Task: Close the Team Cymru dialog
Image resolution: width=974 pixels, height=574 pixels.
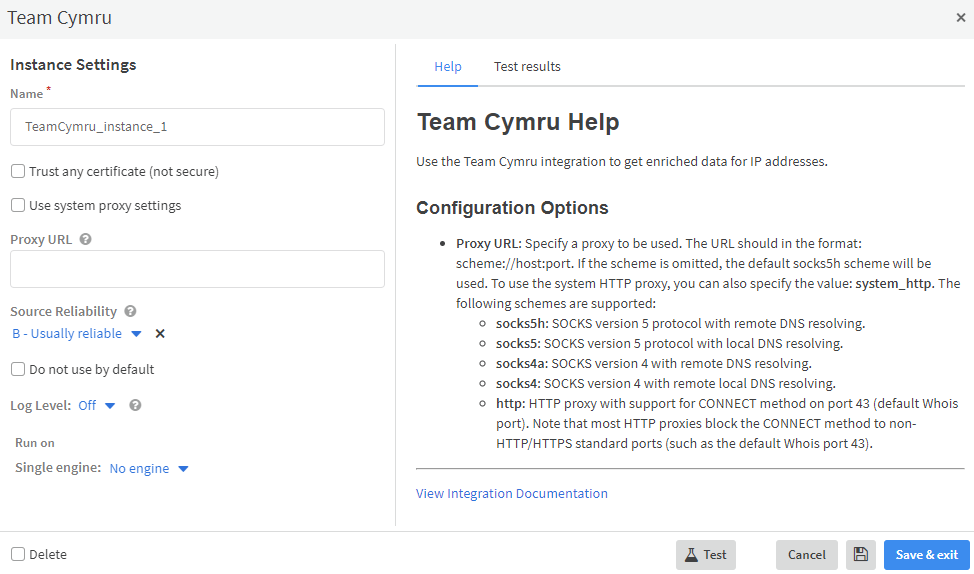Action: (960, 17)
